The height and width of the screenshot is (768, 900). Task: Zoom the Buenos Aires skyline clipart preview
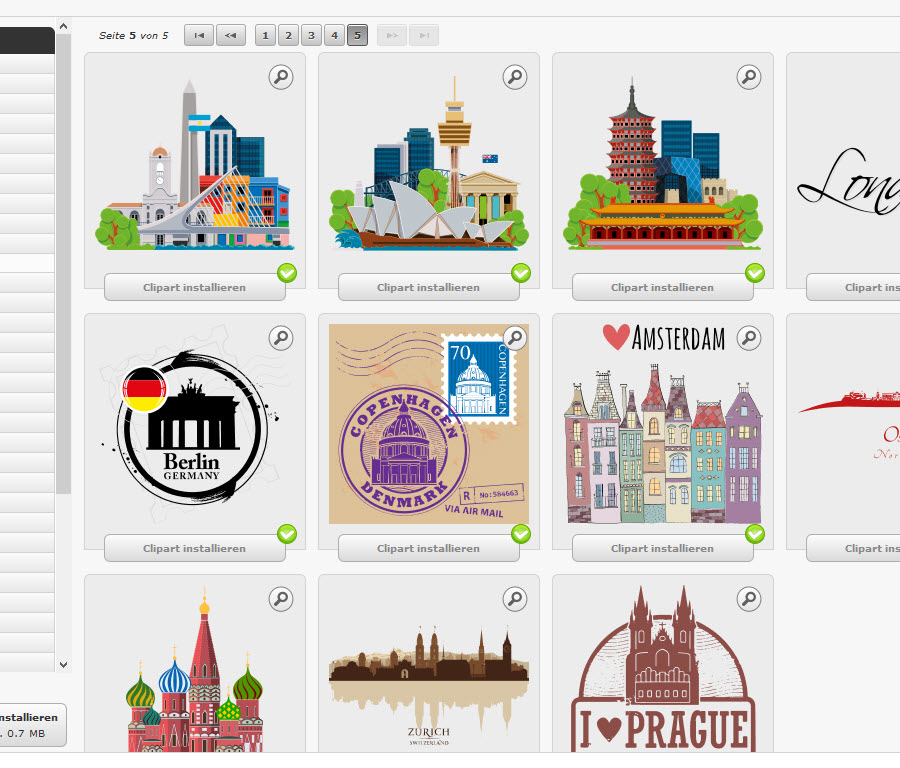pyautogui.click(x=281, y=77)
